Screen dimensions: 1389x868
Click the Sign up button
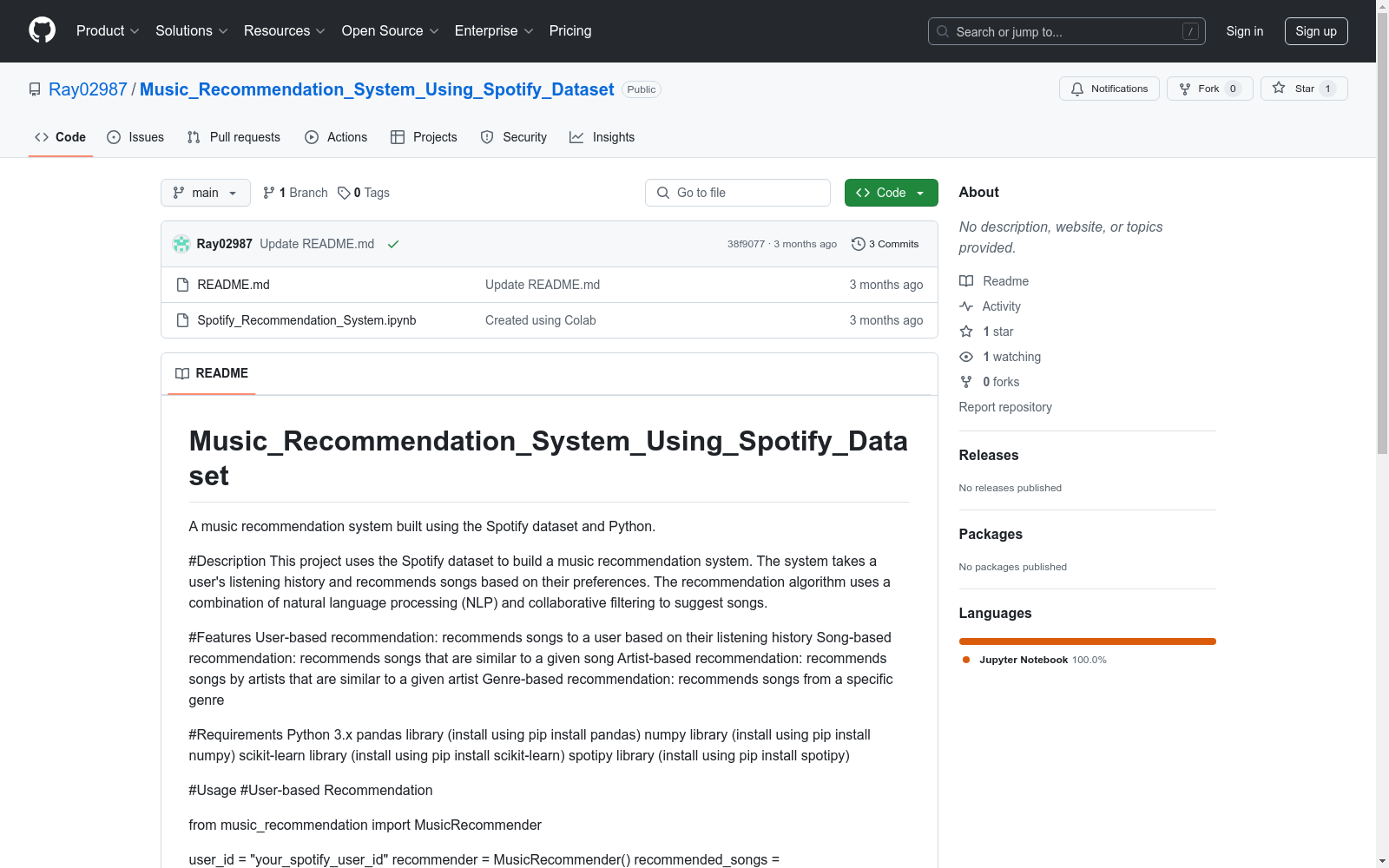[1316, 31]
